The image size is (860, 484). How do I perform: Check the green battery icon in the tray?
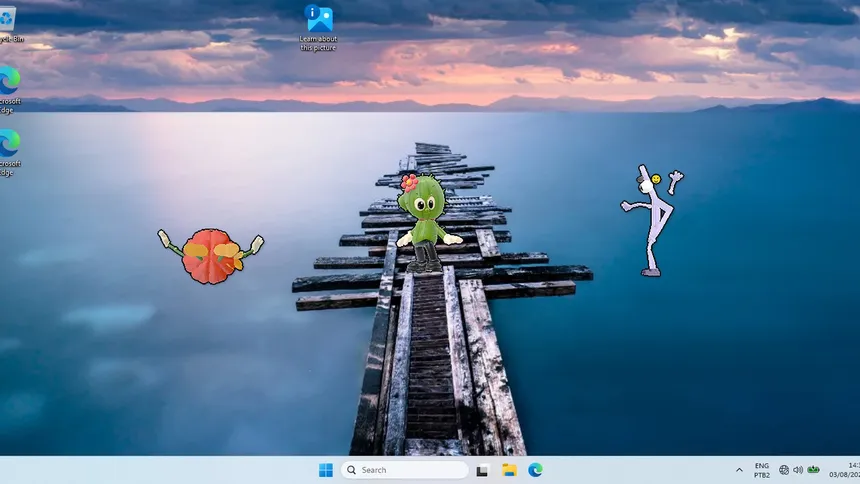point(813,470)
